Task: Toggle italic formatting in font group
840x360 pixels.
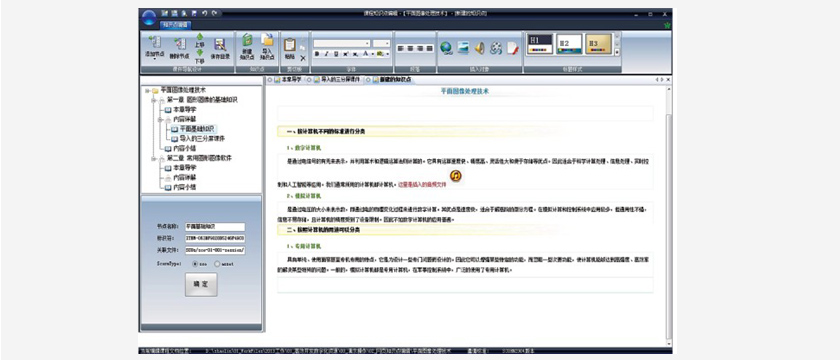Action: (326, 54)
